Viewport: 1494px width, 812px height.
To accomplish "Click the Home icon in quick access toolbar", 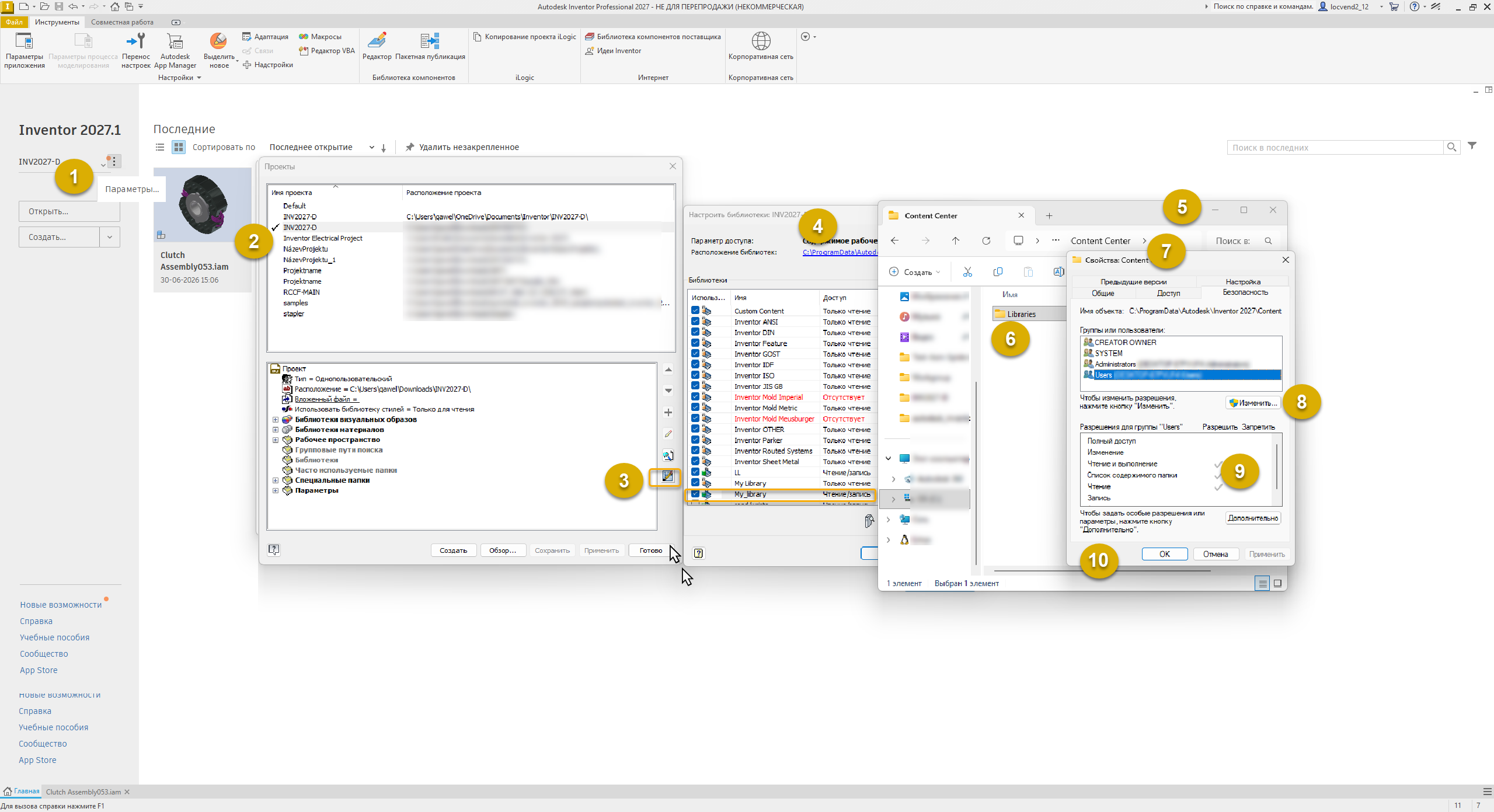I will tap(115, 6).
